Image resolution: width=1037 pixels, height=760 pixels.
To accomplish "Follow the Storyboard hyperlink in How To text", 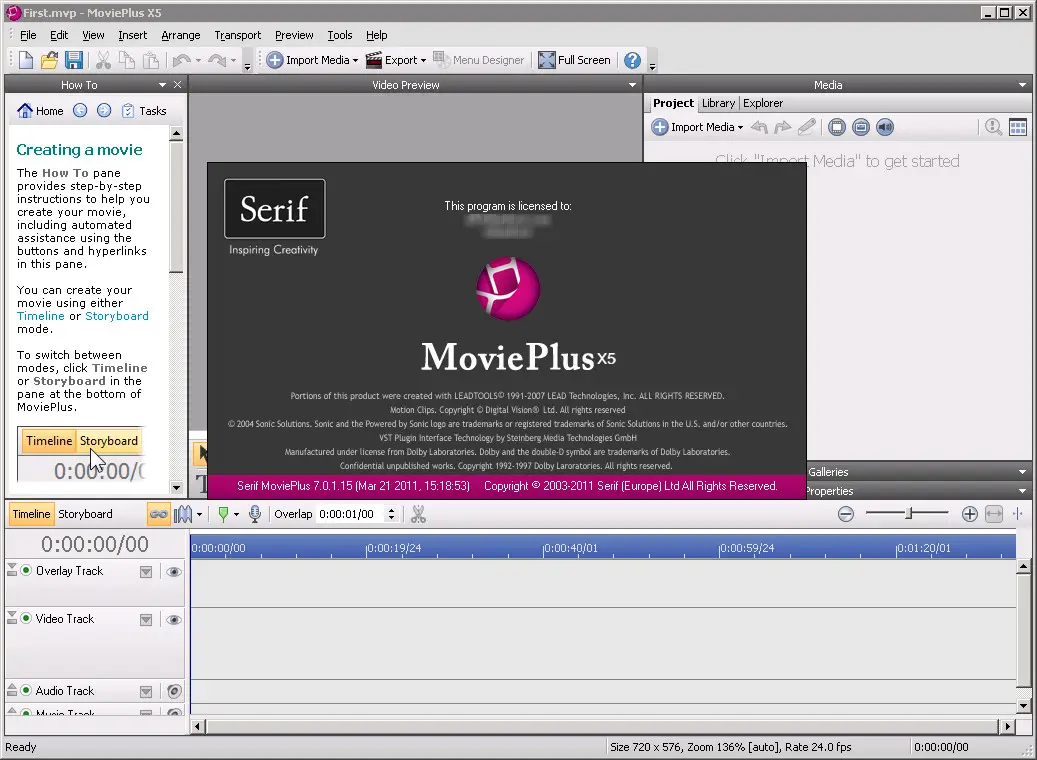I will (117, 316).
